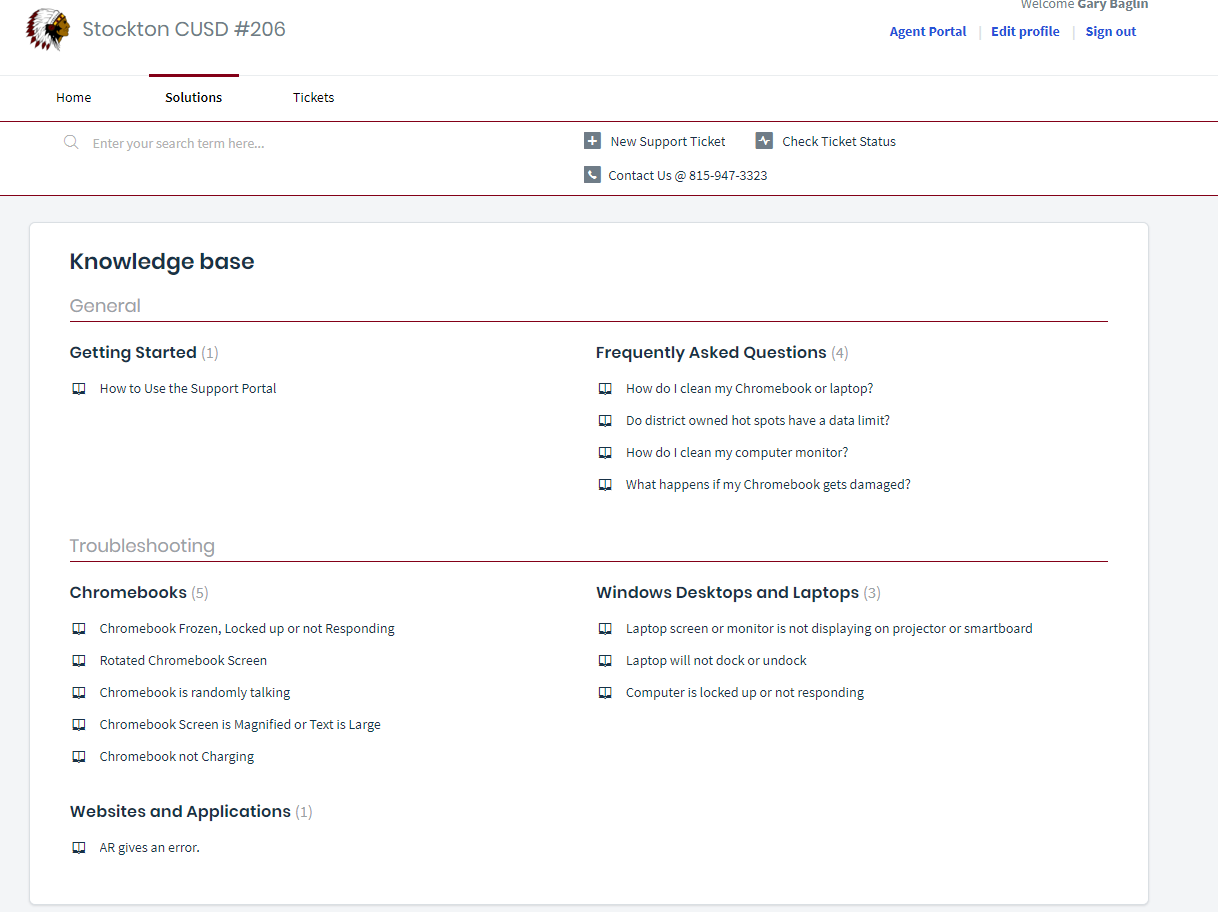The image size is (1218, 912).
Task: Click book icon beside Chromebook Screen is Magnified
Action: click(79, 725)
